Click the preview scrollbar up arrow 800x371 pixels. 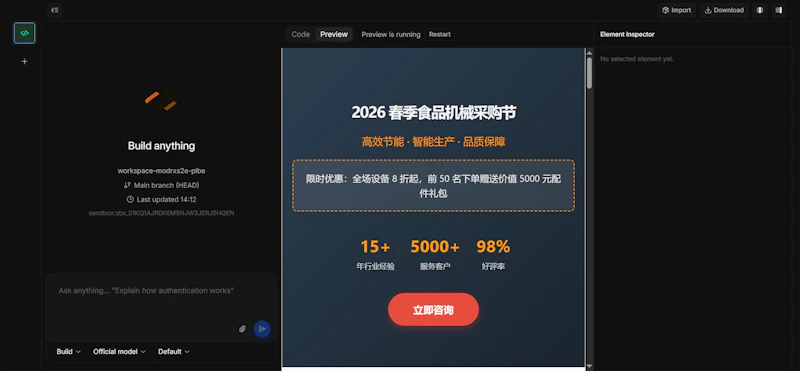tap(589, 53)
